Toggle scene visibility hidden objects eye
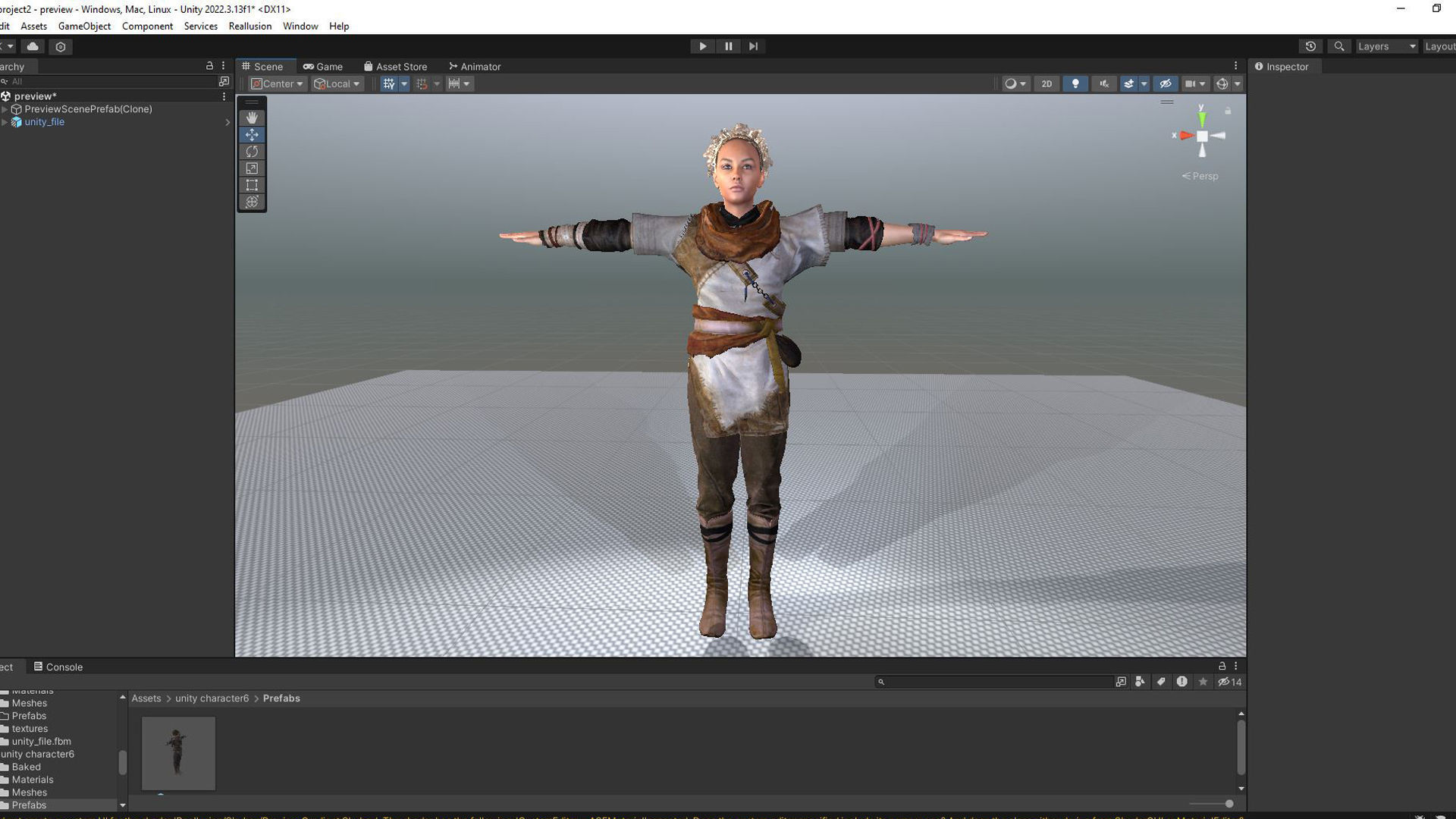1456x819 pixels. click(1166, 84)
